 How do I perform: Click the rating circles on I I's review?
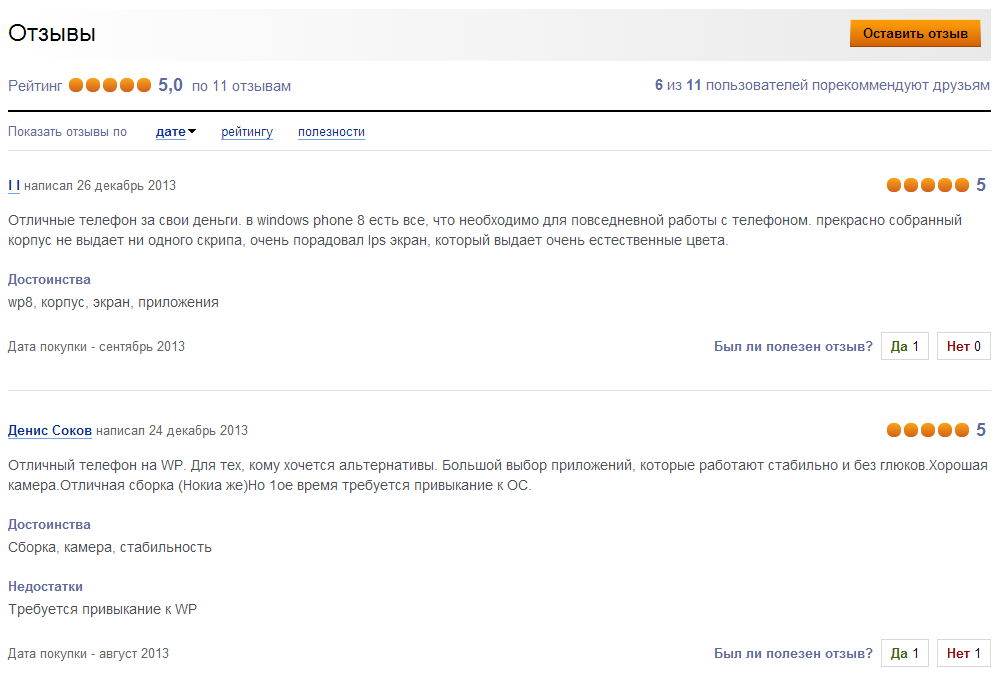pos(928,185)
